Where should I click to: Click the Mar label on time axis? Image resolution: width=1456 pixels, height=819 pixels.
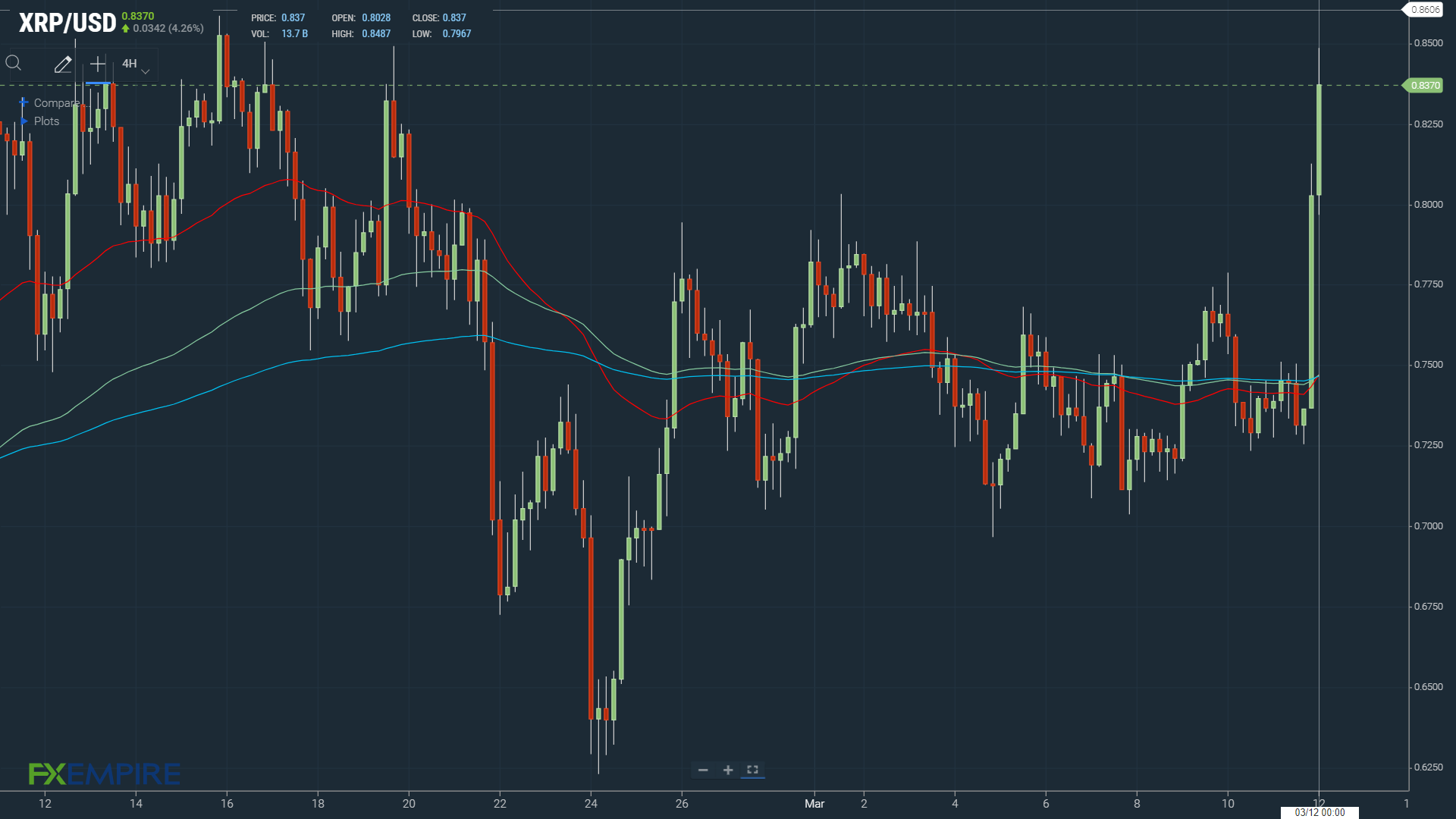point(814,804)
